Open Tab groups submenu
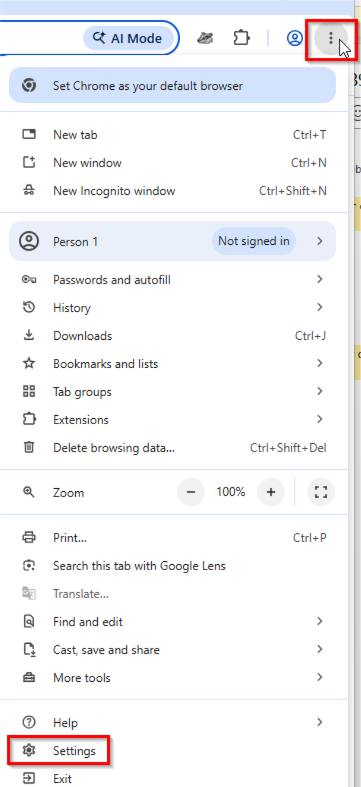 click(x=174, y=392)
